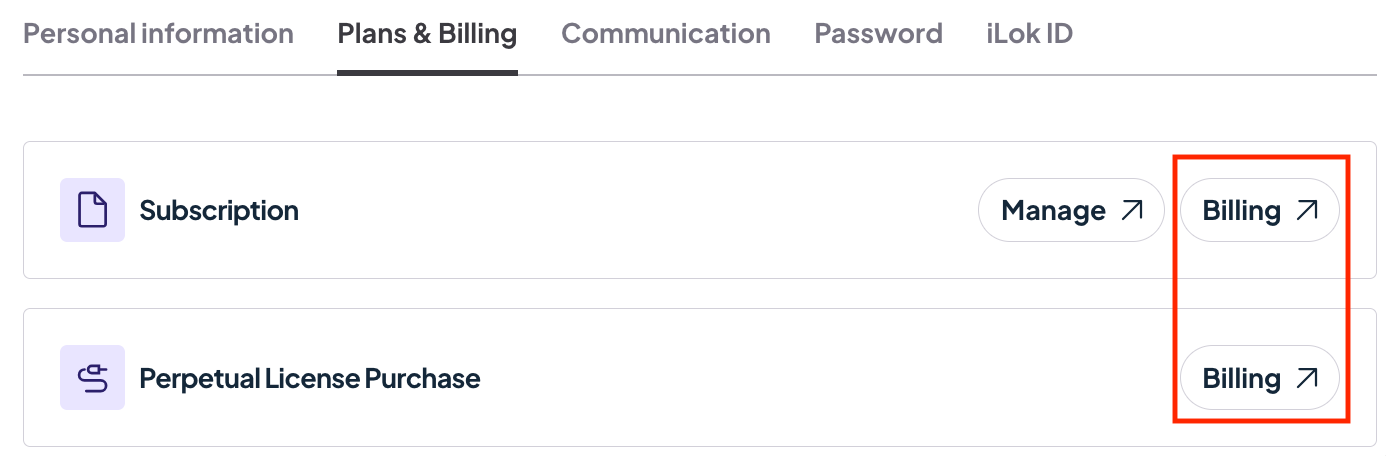
Task: Click the Subscription heading text
Action: 219,211
